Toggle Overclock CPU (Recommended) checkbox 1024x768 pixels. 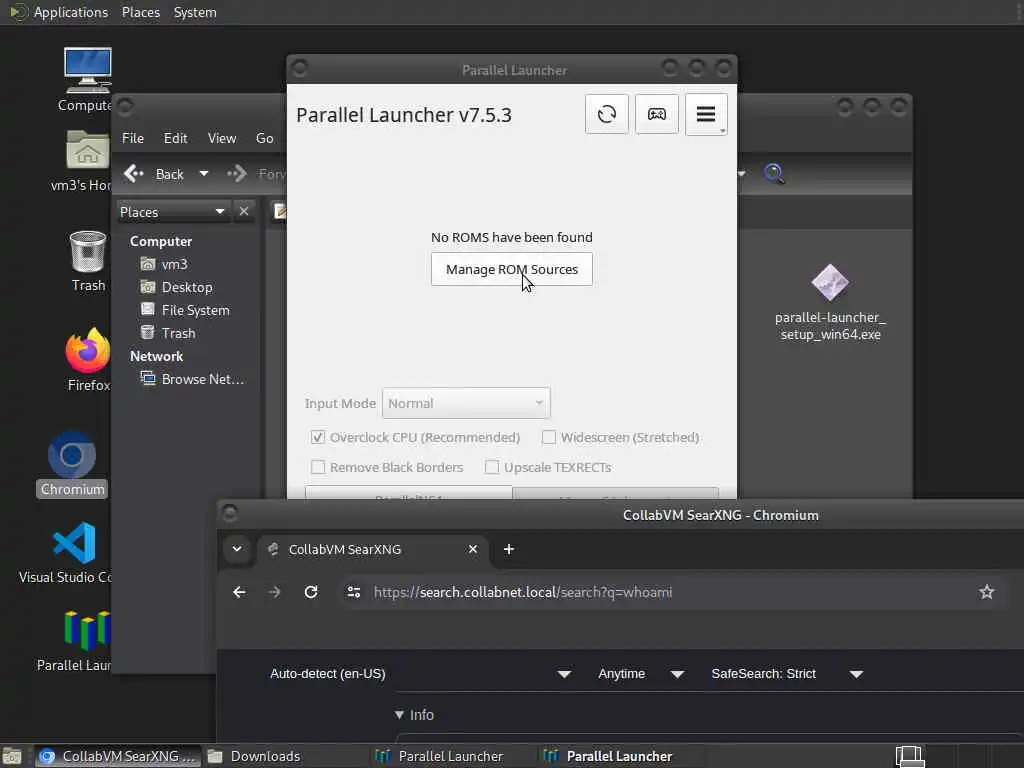click(317, 437)
